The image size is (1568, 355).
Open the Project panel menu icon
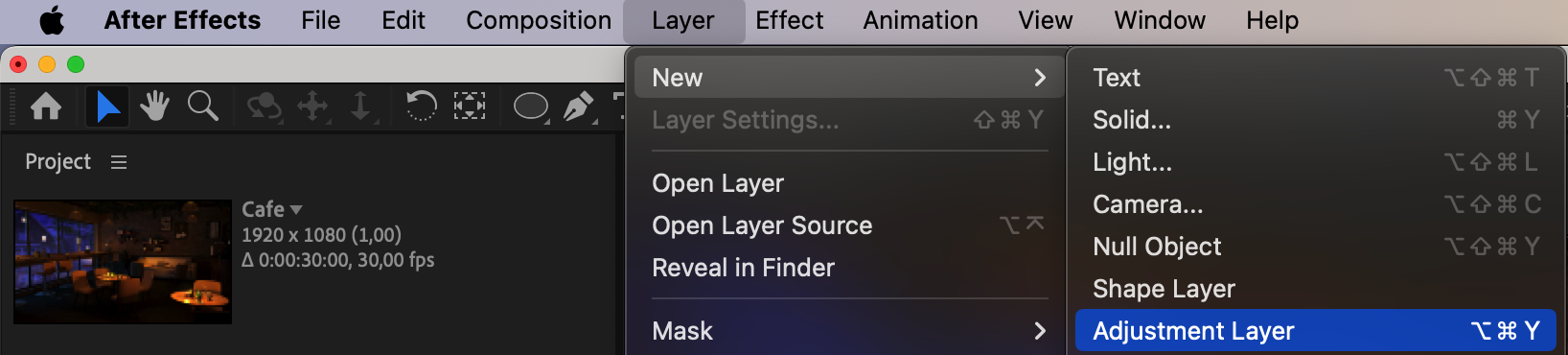click(119, 162)
